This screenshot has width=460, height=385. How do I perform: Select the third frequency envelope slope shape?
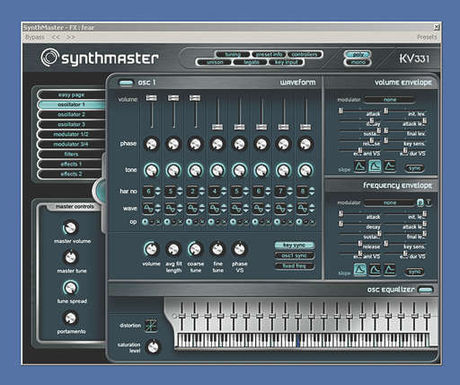(x=389, y=269)
